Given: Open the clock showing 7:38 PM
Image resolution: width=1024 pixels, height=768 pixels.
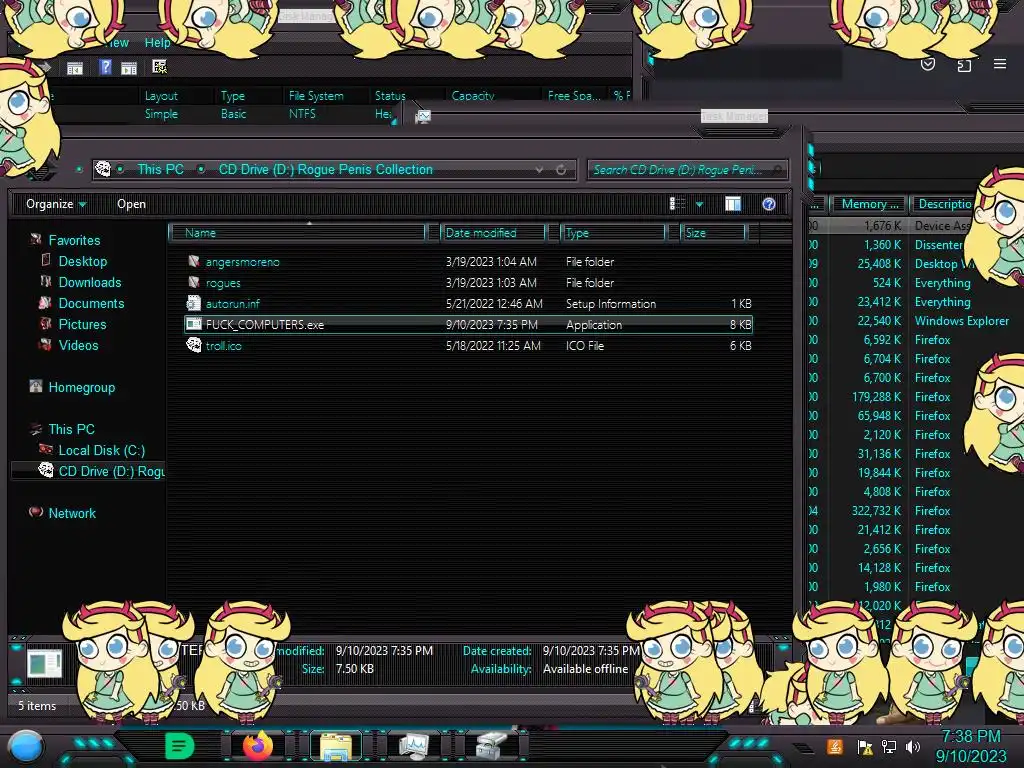Looking at the screenshot, I should pyautogui.click(x=971, y=746).
